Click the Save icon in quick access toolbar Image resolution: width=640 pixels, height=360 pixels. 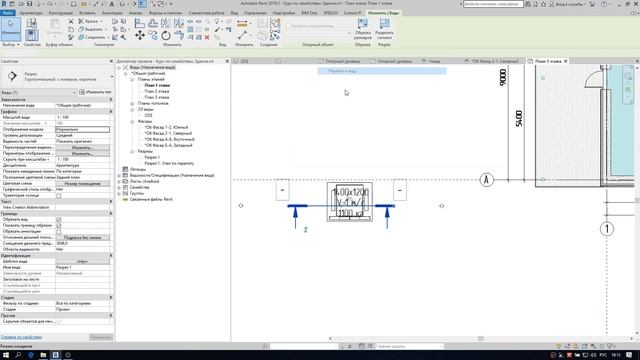click(29, 4)
